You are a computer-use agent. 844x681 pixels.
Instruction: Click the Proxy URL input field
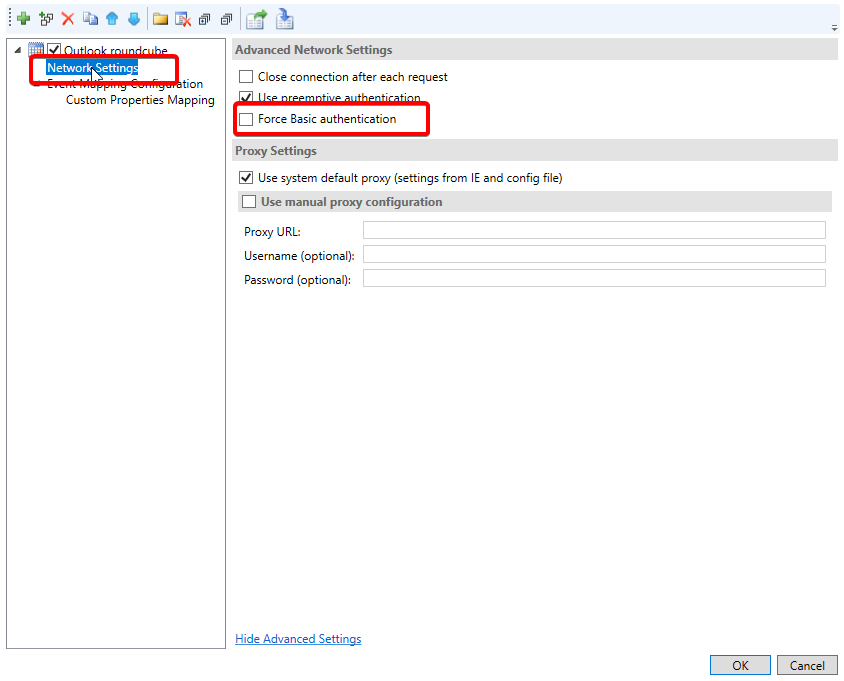tap(594, 231)
